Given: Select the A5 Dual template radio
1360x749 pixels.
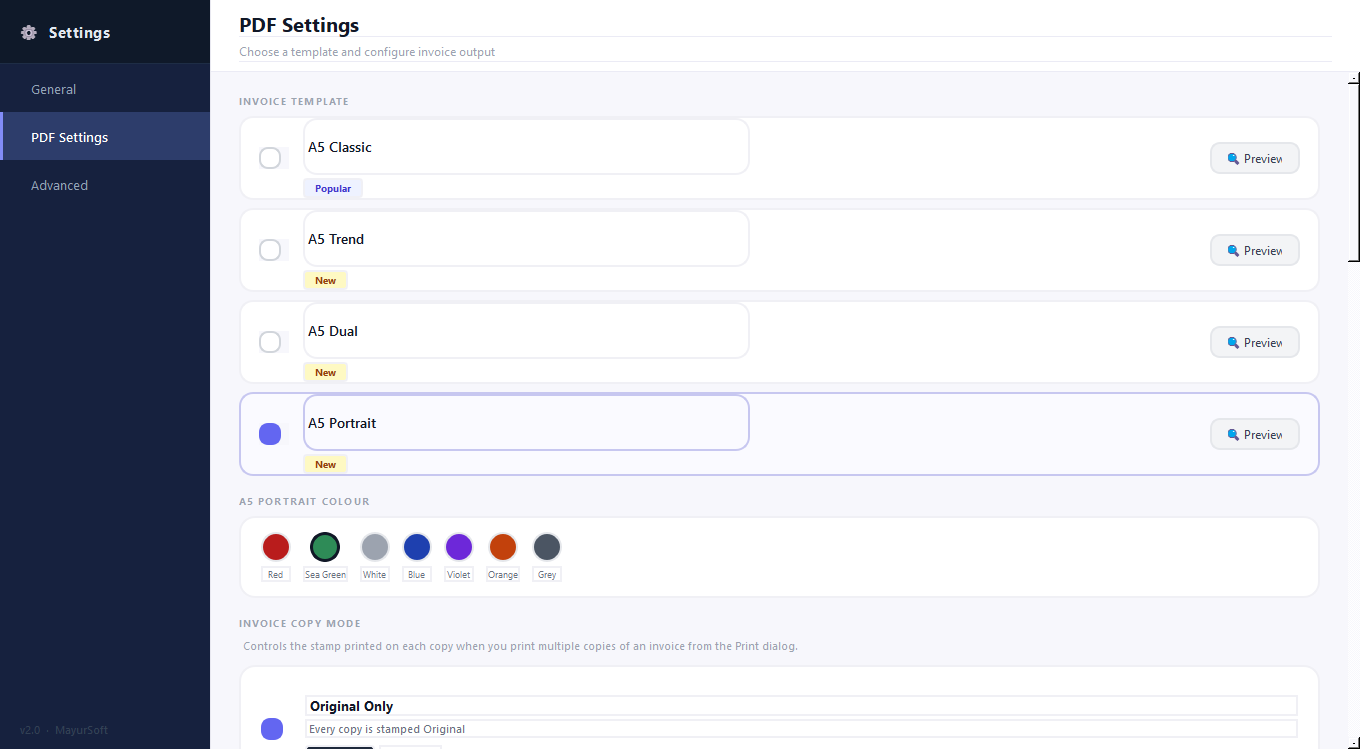Looking at the screenshot, I should [270, 342].
